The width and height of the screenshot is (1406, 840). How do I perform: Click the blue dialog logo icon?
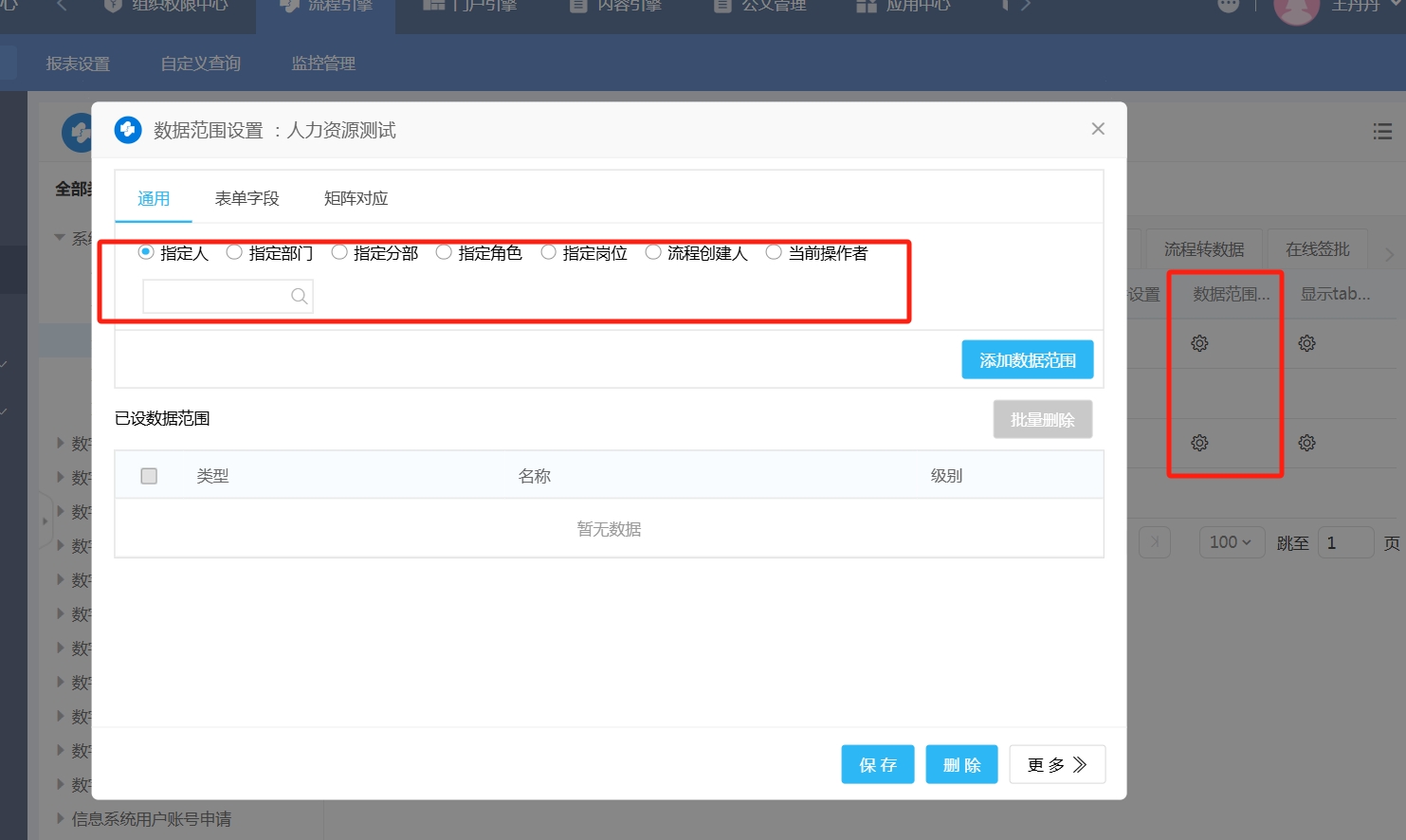click(x=128, y=130)
